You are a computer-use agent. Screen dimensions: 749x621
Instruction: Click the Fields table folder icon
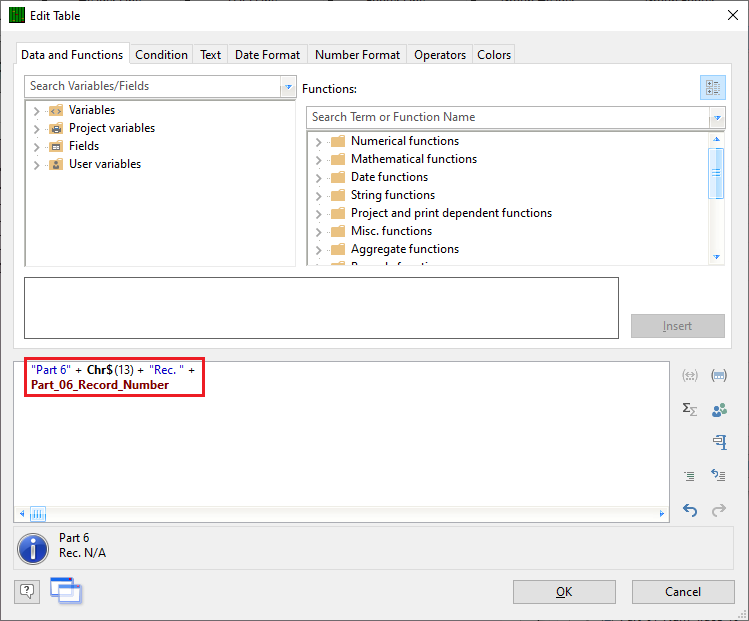click(56, 147)
